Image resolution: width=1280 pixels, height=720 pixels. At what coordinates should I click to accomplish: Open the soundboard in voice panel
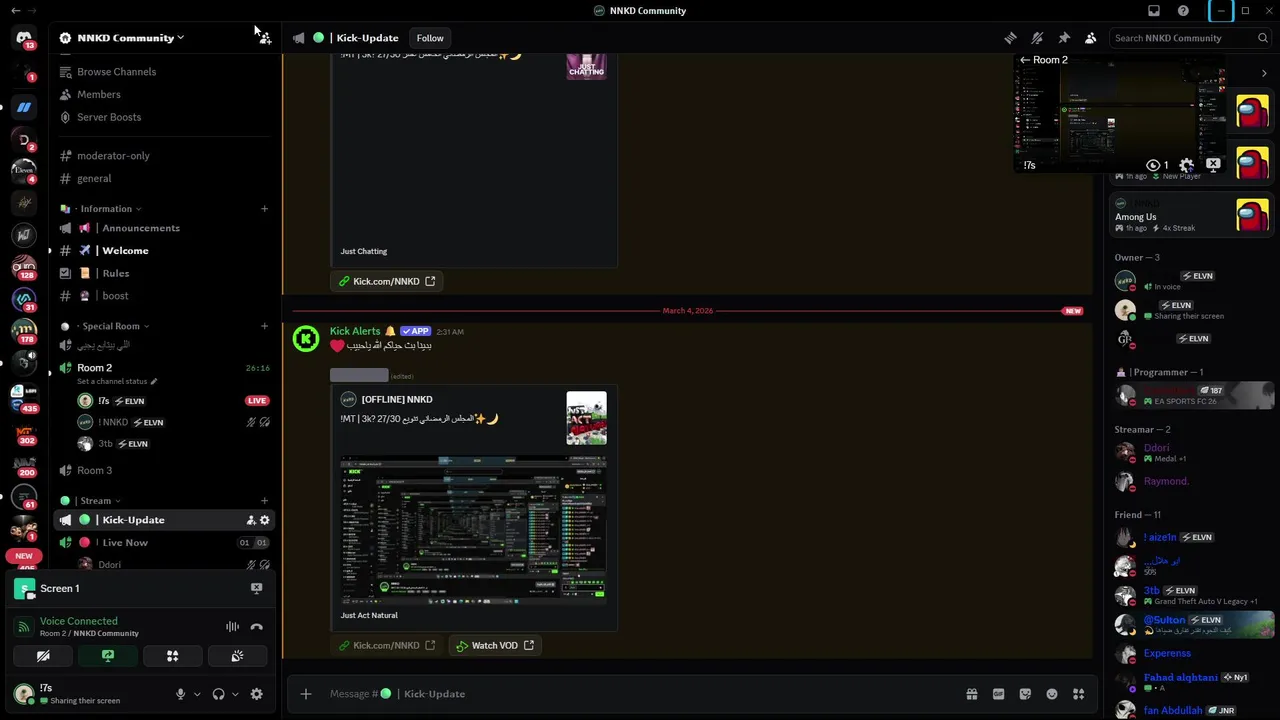click(x=237, y=656)
